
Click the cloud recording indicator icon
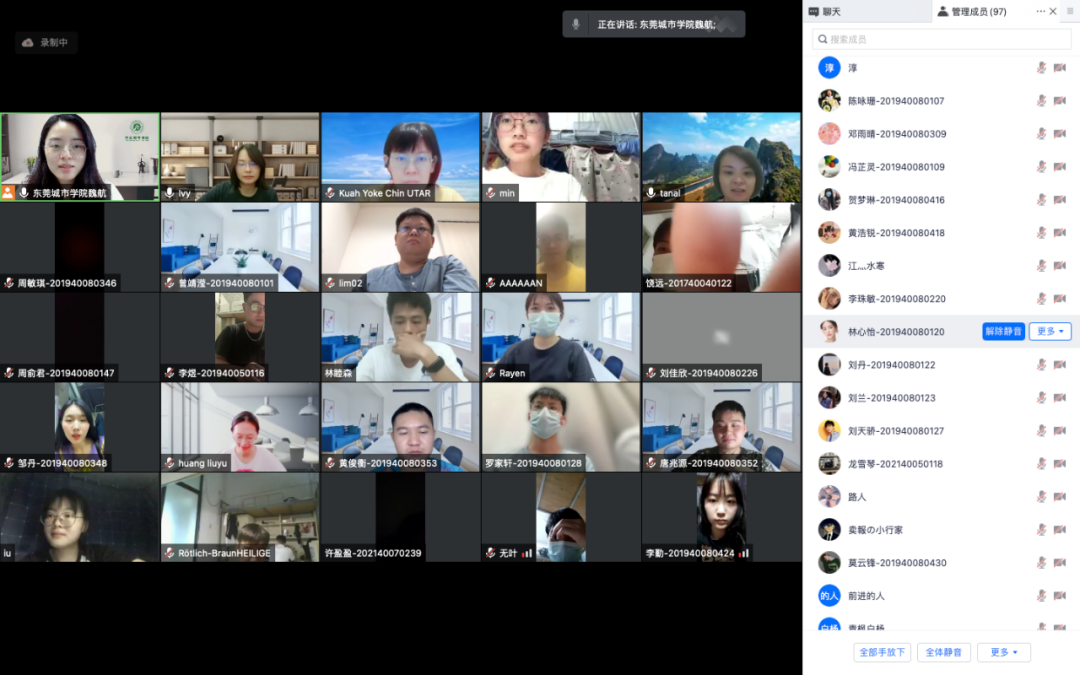click(28, 43)
